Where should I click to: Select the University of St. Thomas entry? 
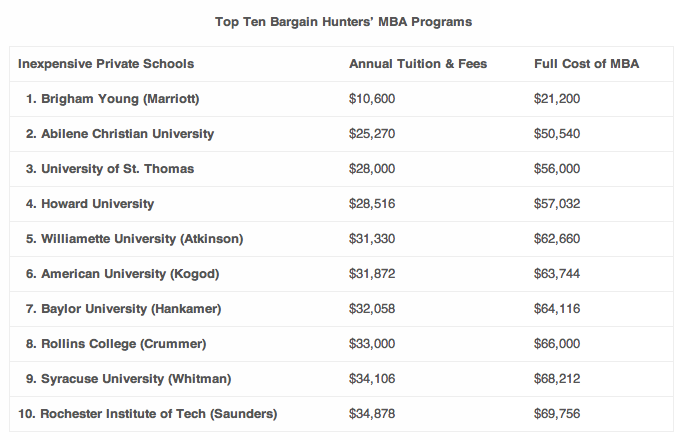110,169
